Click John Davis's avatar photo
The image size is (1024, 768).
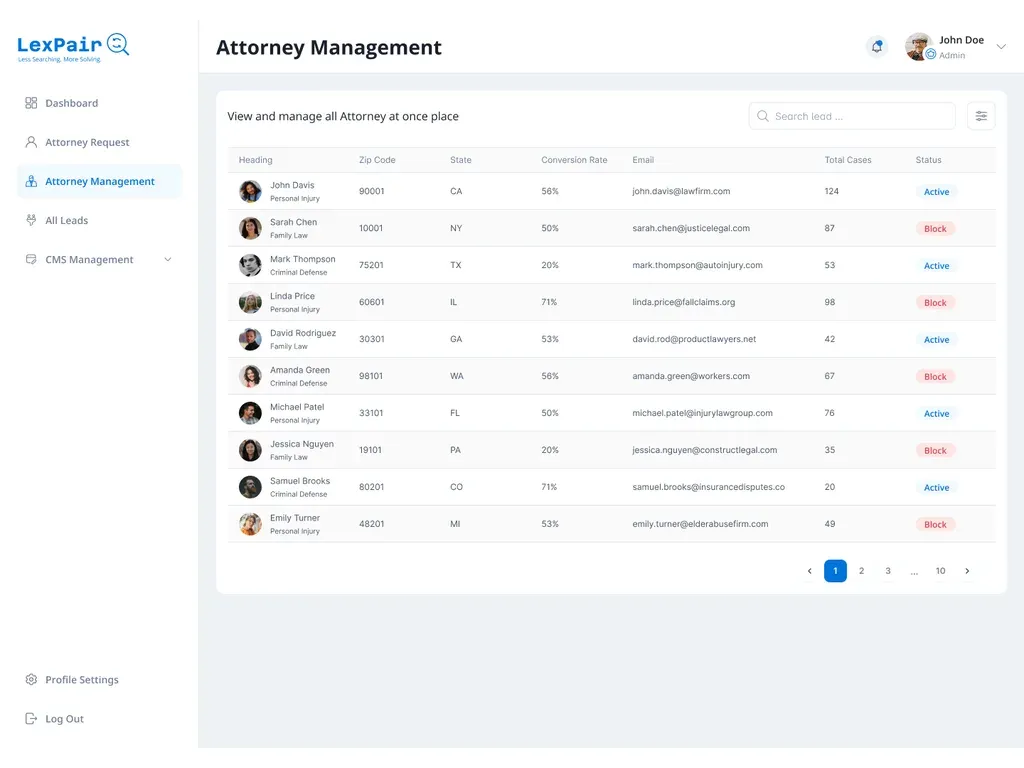(250, 191)
